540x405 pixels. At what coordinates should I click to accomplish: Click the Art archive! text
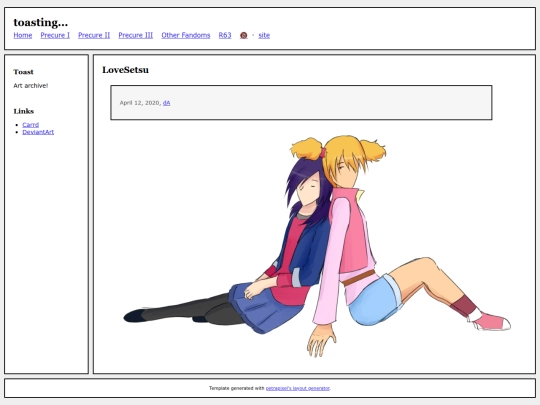(31, 86)
